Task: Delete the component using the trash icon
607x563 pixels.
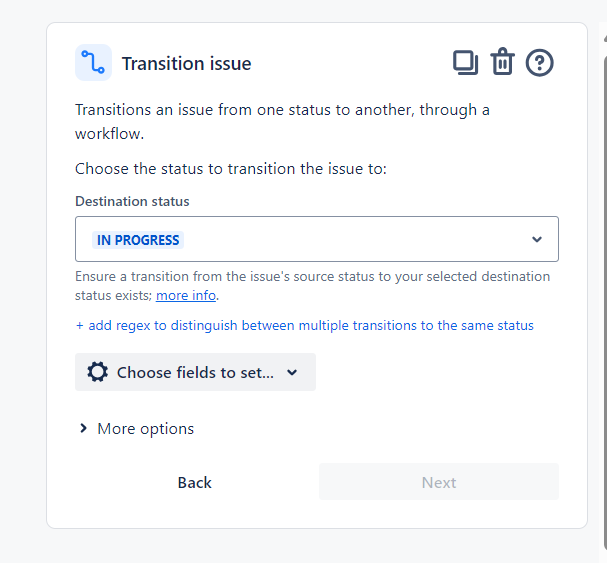Action: [x=502, y=63]
